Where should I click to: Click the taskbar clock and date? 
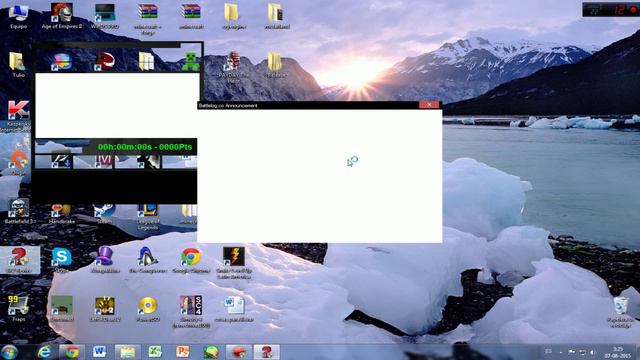617,352
